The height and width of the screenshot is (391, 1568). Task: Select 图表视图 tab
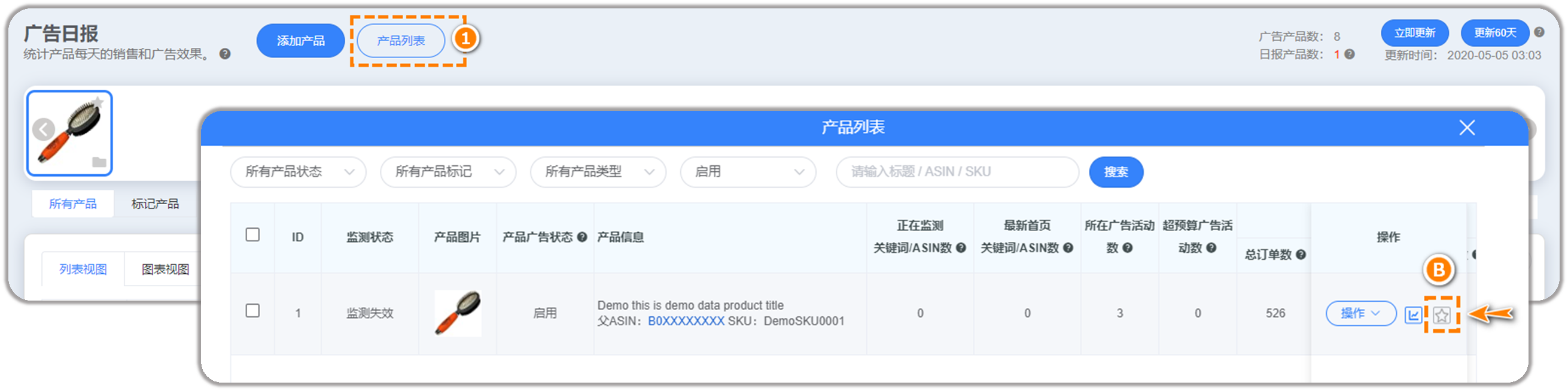pyautogui.click(x=165, y=269)
